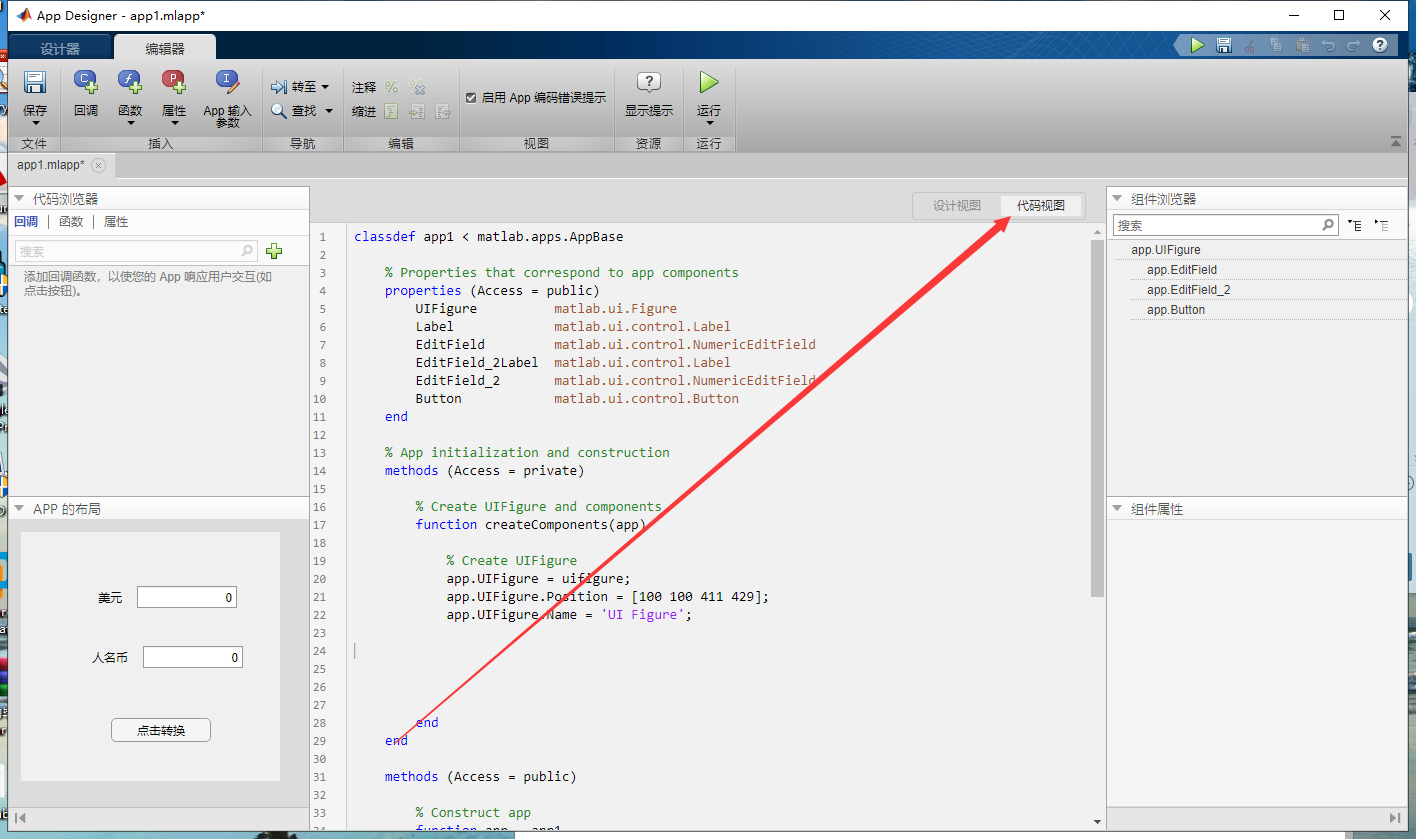
Task: Collapse the 代码浏览器 panel
Action: click(19, 199)
